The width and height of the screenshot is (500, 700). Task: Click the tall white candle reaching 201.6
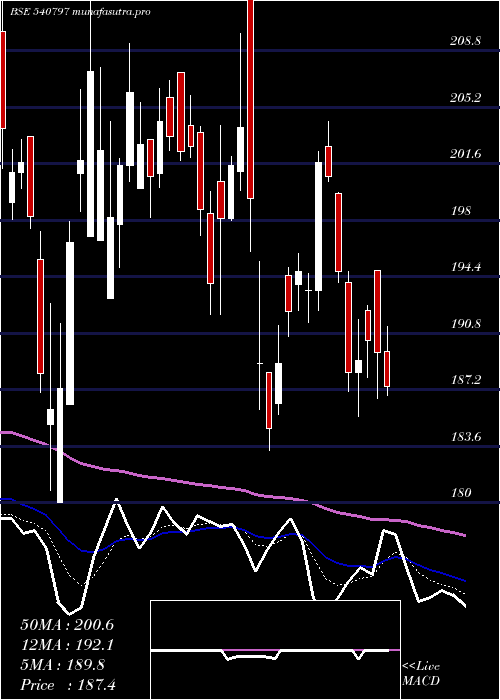[318, 226]
